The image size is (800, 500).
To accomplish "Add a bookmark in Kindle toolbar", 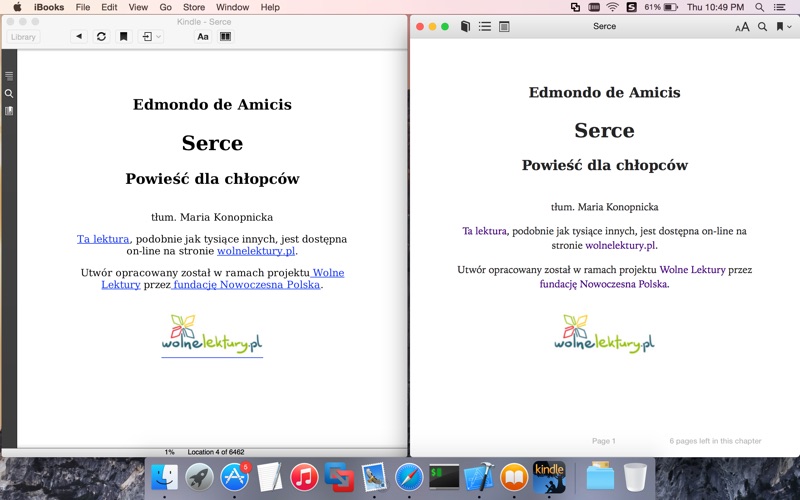I will coord(123,37).
